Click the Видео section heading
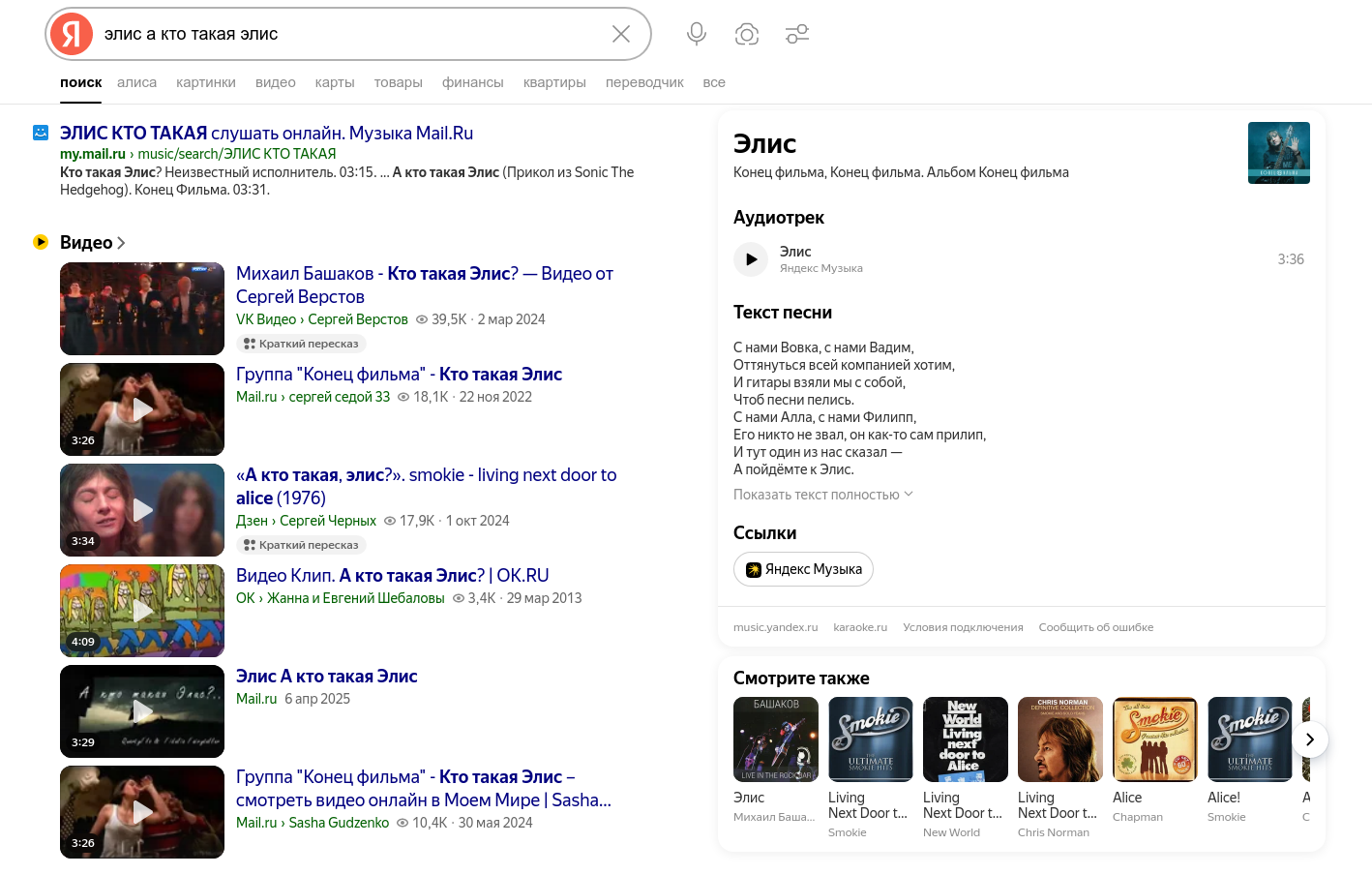 (86, 243)
